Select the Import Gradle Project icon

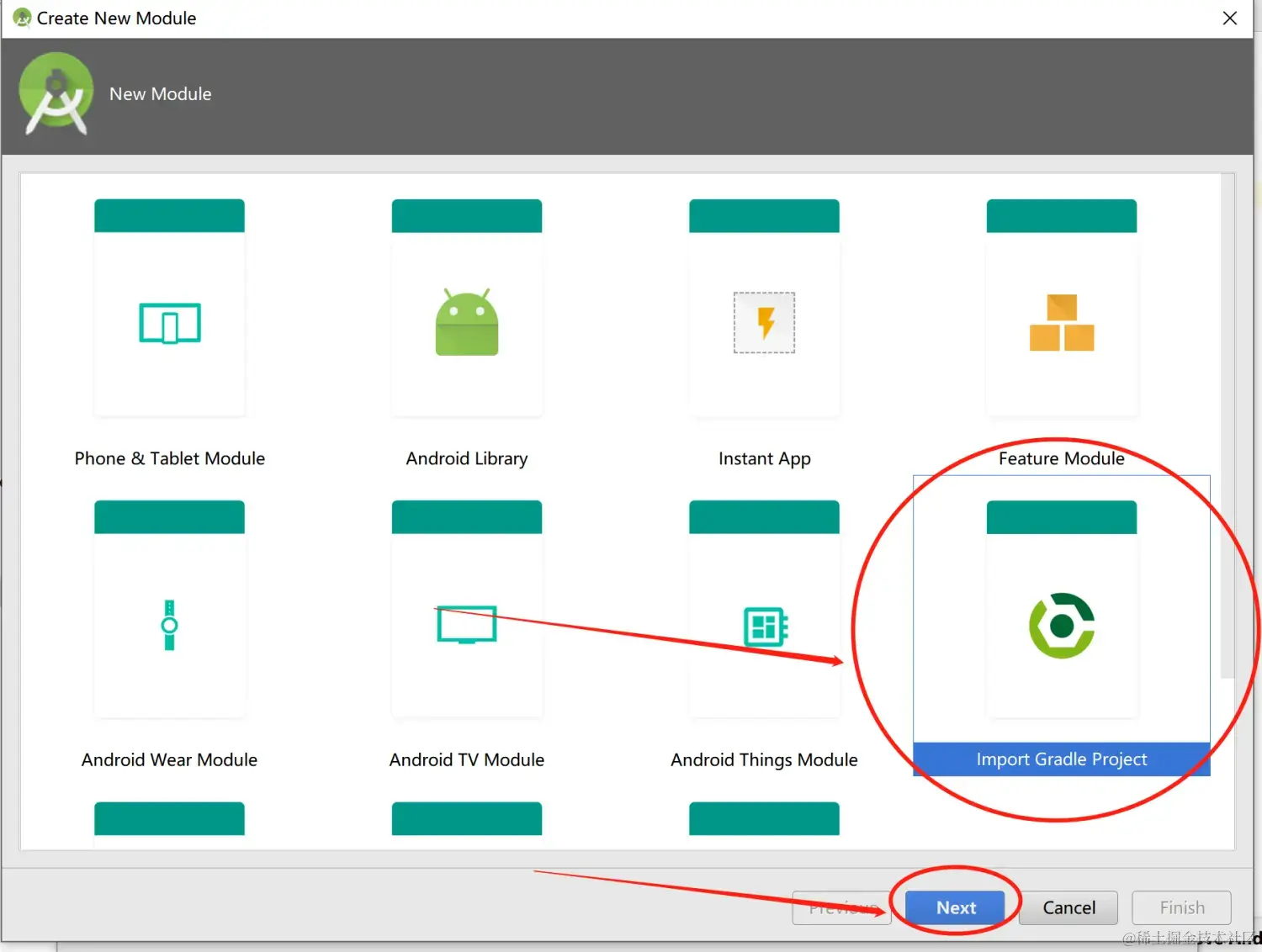1062,626
